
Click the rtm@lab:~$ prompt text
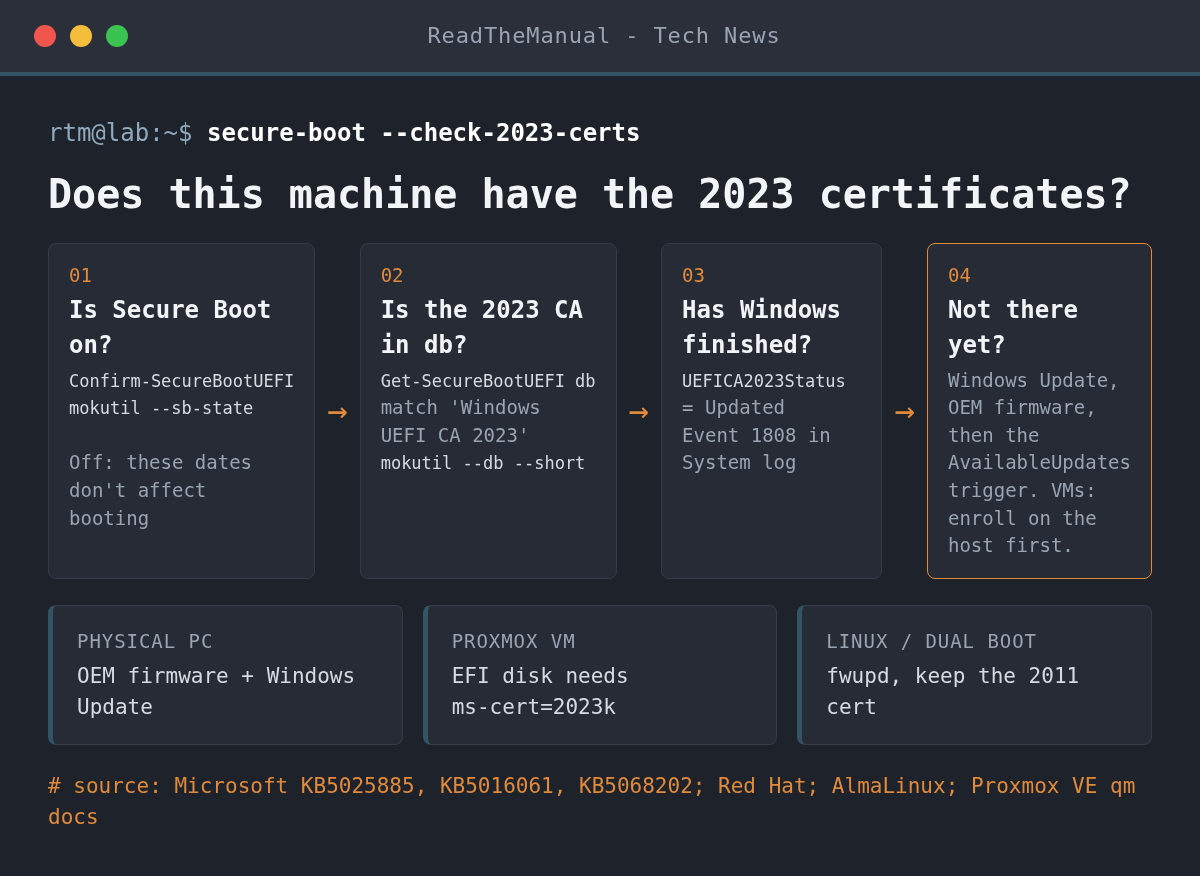click(120, 132)
